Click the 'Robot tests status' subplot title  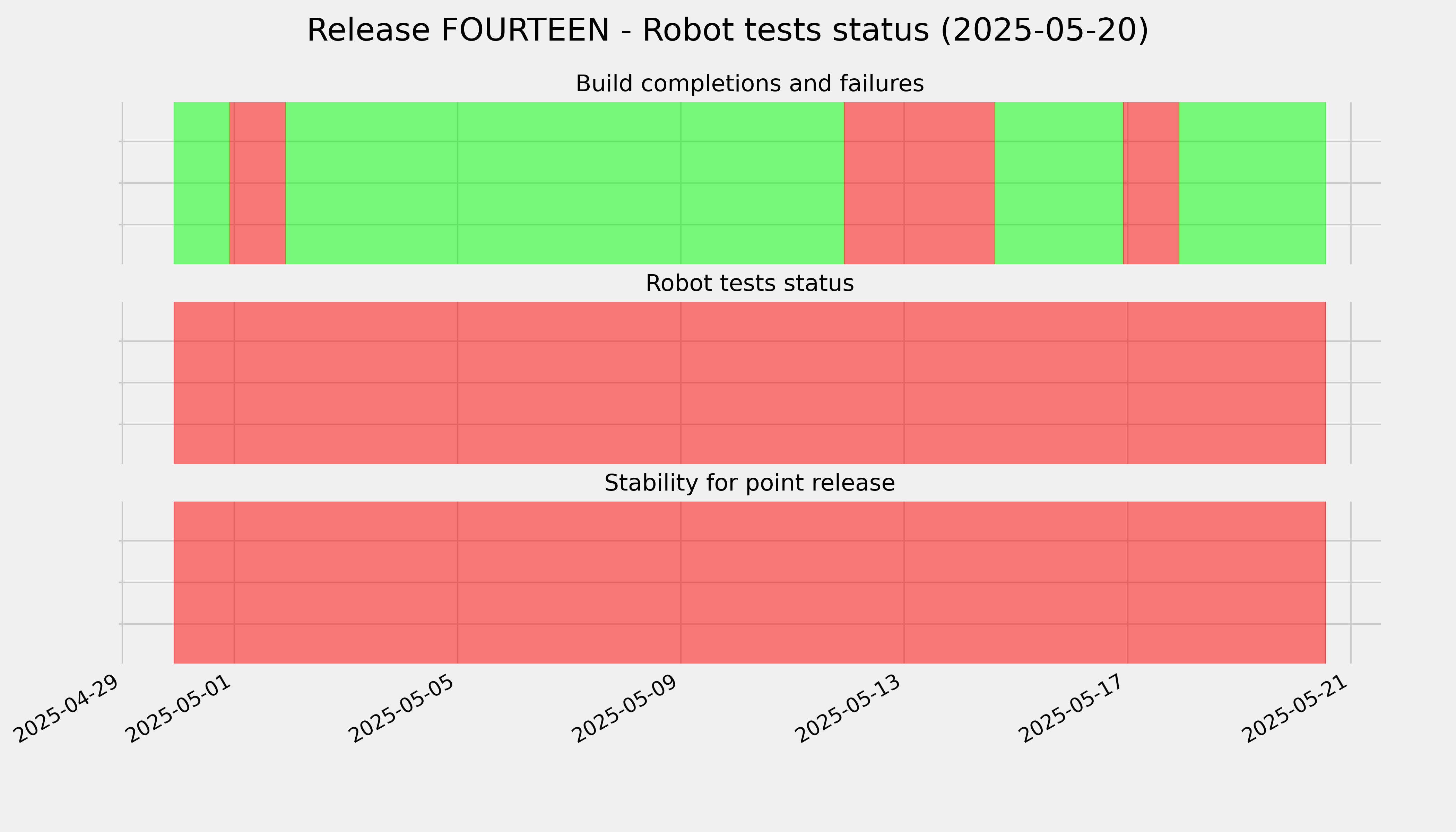pyautogui.click(x=749, y=284)
